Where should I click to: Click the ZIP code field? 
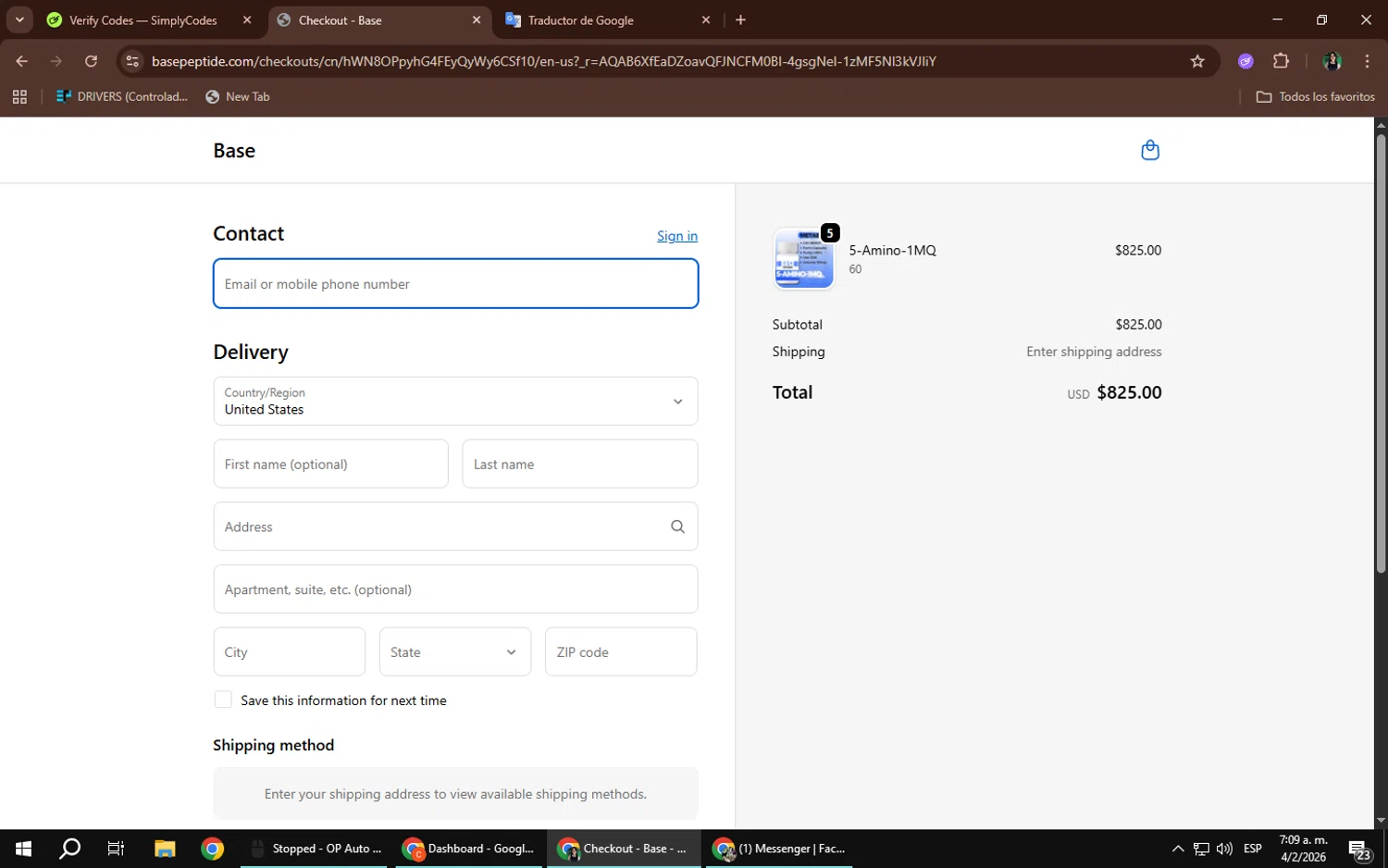coord(621,651)
